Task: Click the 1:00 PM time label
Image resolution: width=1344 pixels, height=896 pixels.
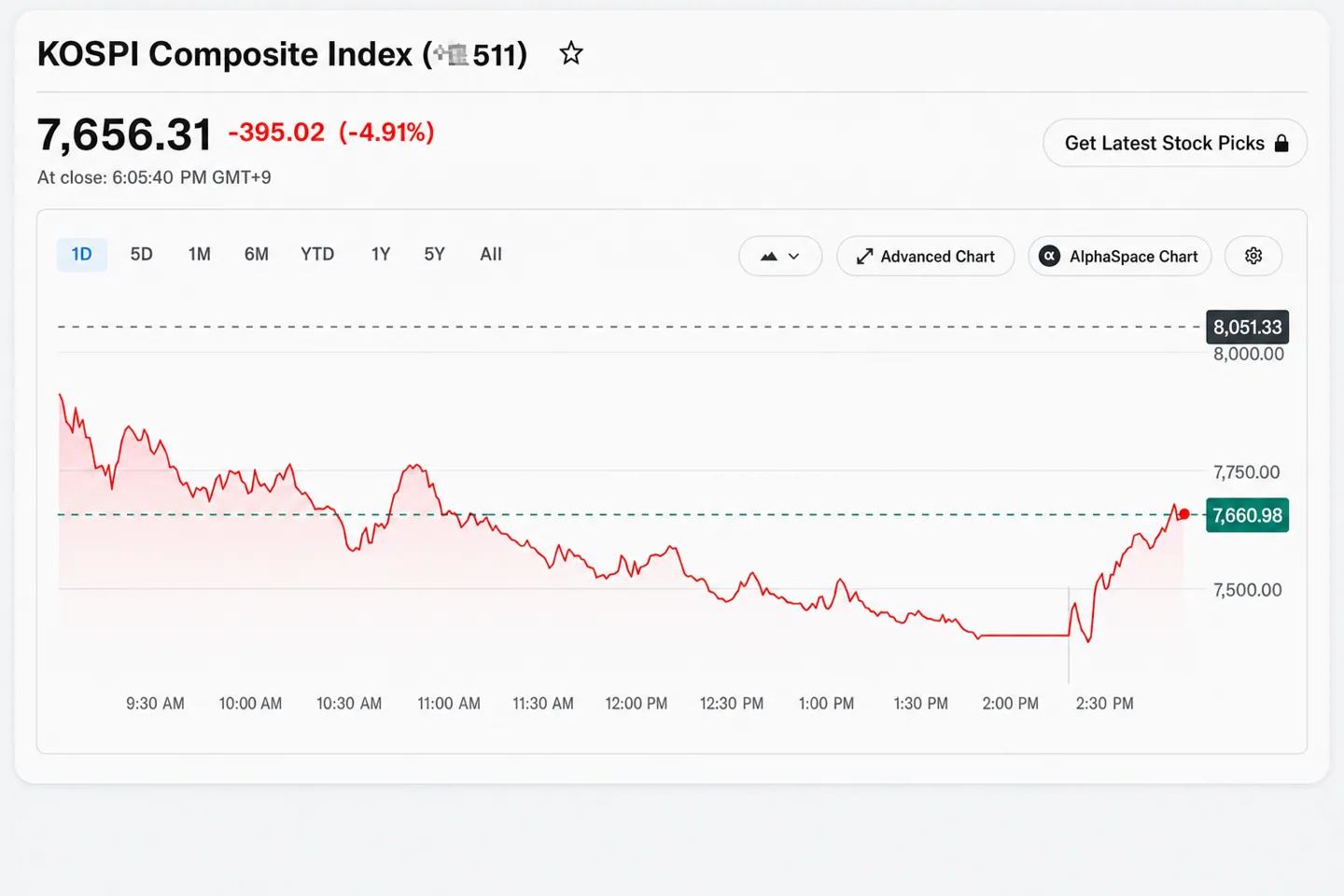Action: coord(826,704)
